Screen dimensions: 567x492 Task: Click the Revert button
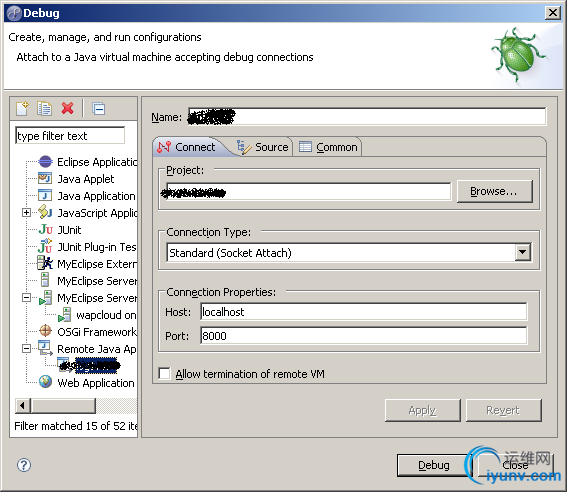[x=504, y=410]
